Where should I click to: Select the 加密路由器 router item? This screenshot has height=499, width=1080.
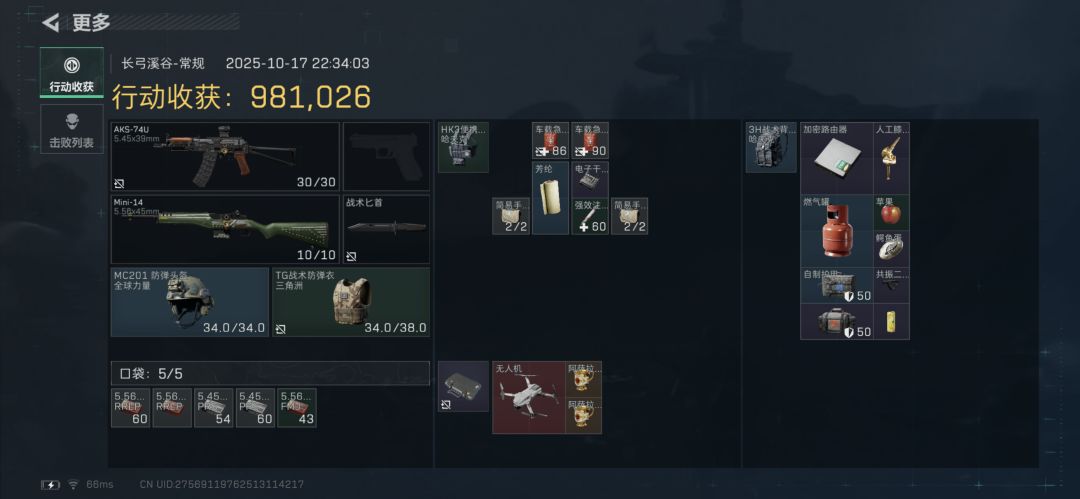[837, 159]
